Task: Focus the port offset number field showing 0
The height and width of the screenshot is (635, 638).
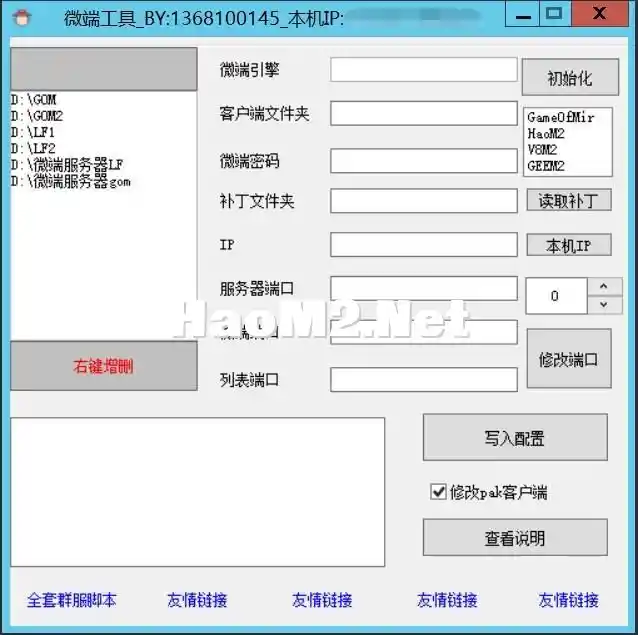Action: point(556,296)
